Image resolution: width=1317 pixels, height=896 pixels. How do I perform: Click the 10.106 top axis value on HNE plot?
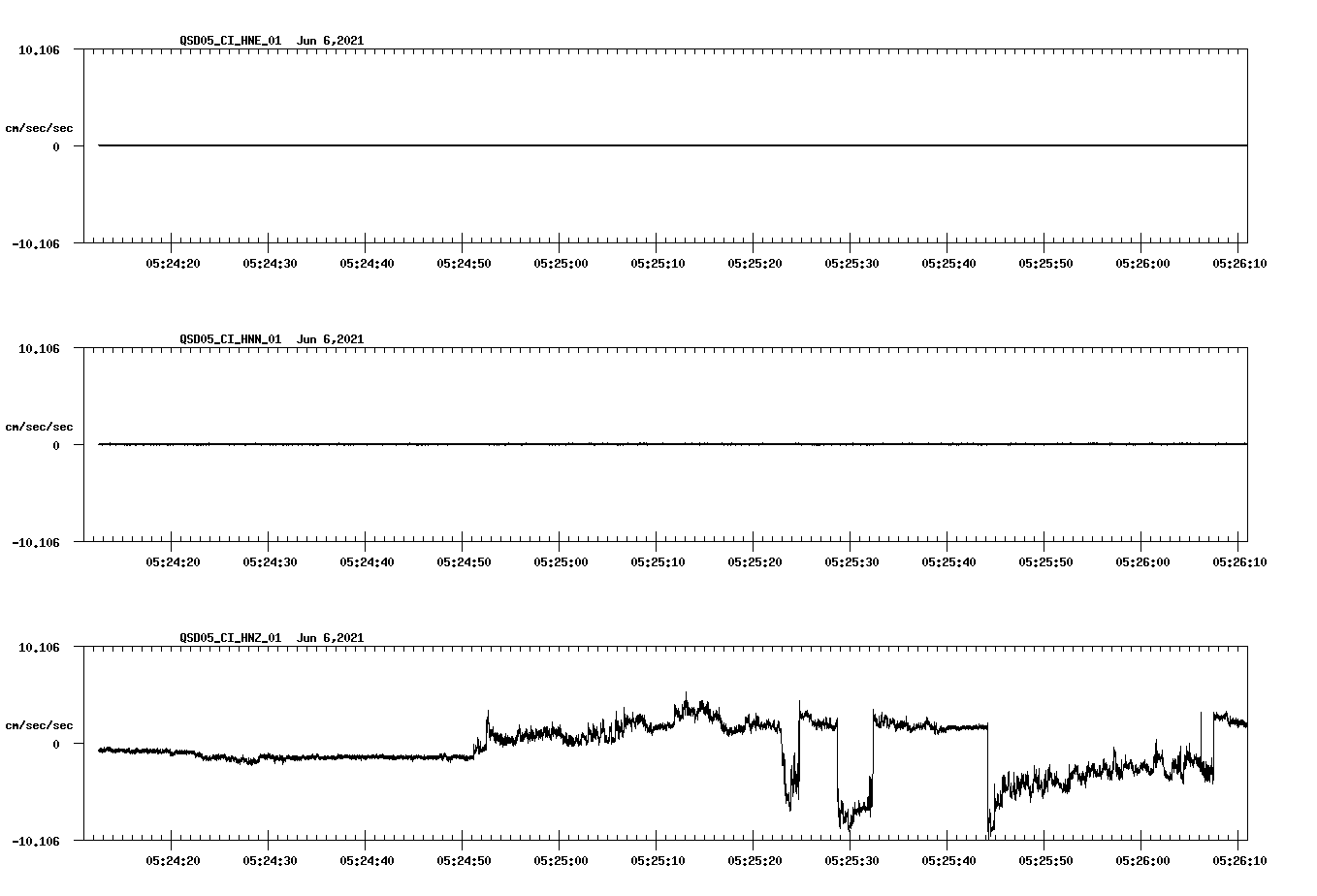coord(39,49)
